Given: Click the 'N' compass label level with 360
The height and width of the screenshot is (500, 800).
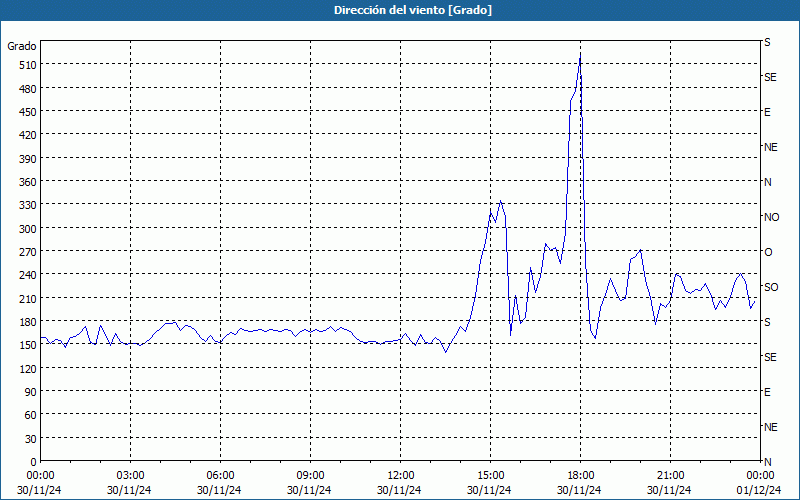Looking at the screenshot, I should (767, 182).
